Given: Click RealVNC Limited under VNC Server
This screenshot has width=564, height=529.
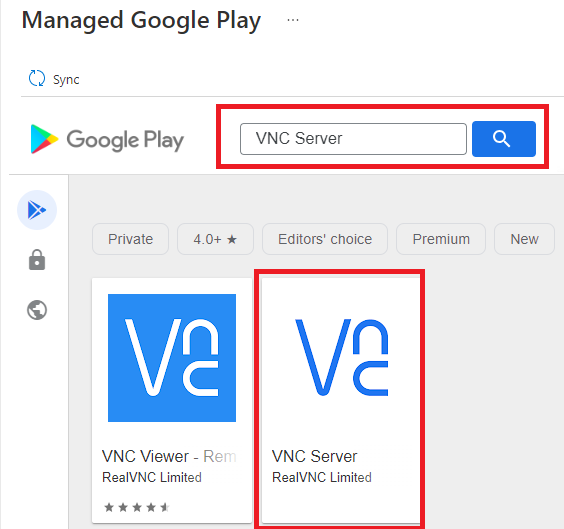Looking at the screenshot, I should tap(322, 478).
